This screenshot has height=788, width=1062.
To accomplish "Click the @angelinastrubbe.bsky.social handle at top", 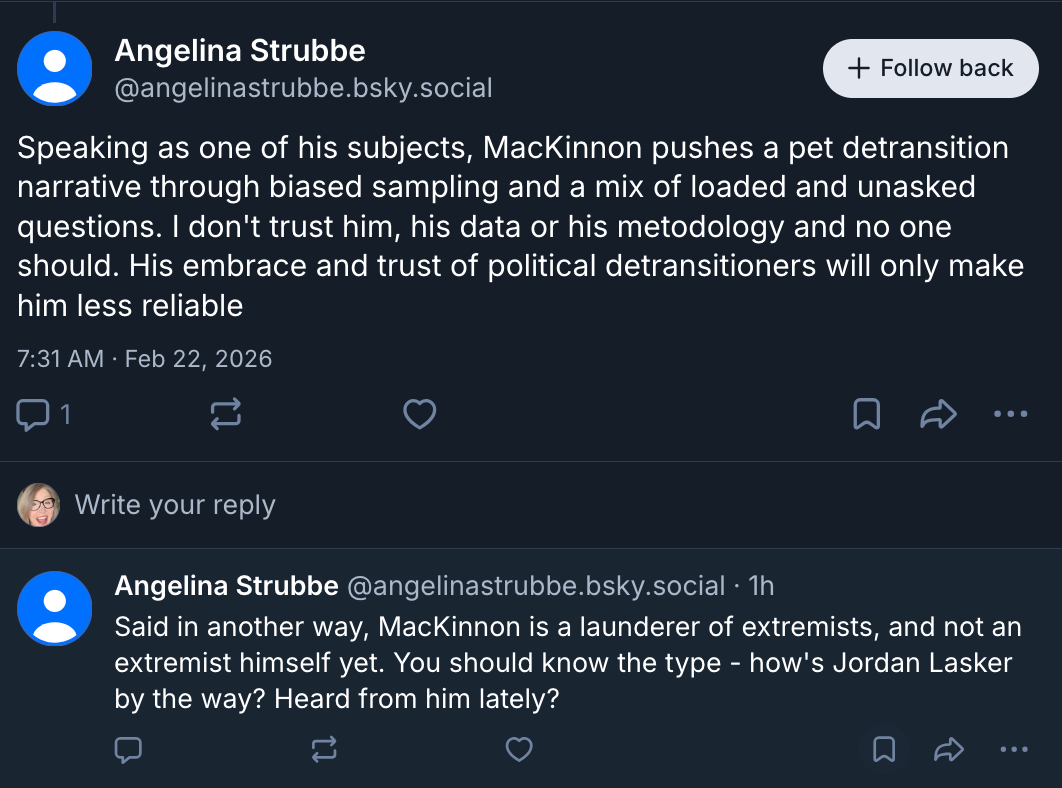I will tap(304, 88).
